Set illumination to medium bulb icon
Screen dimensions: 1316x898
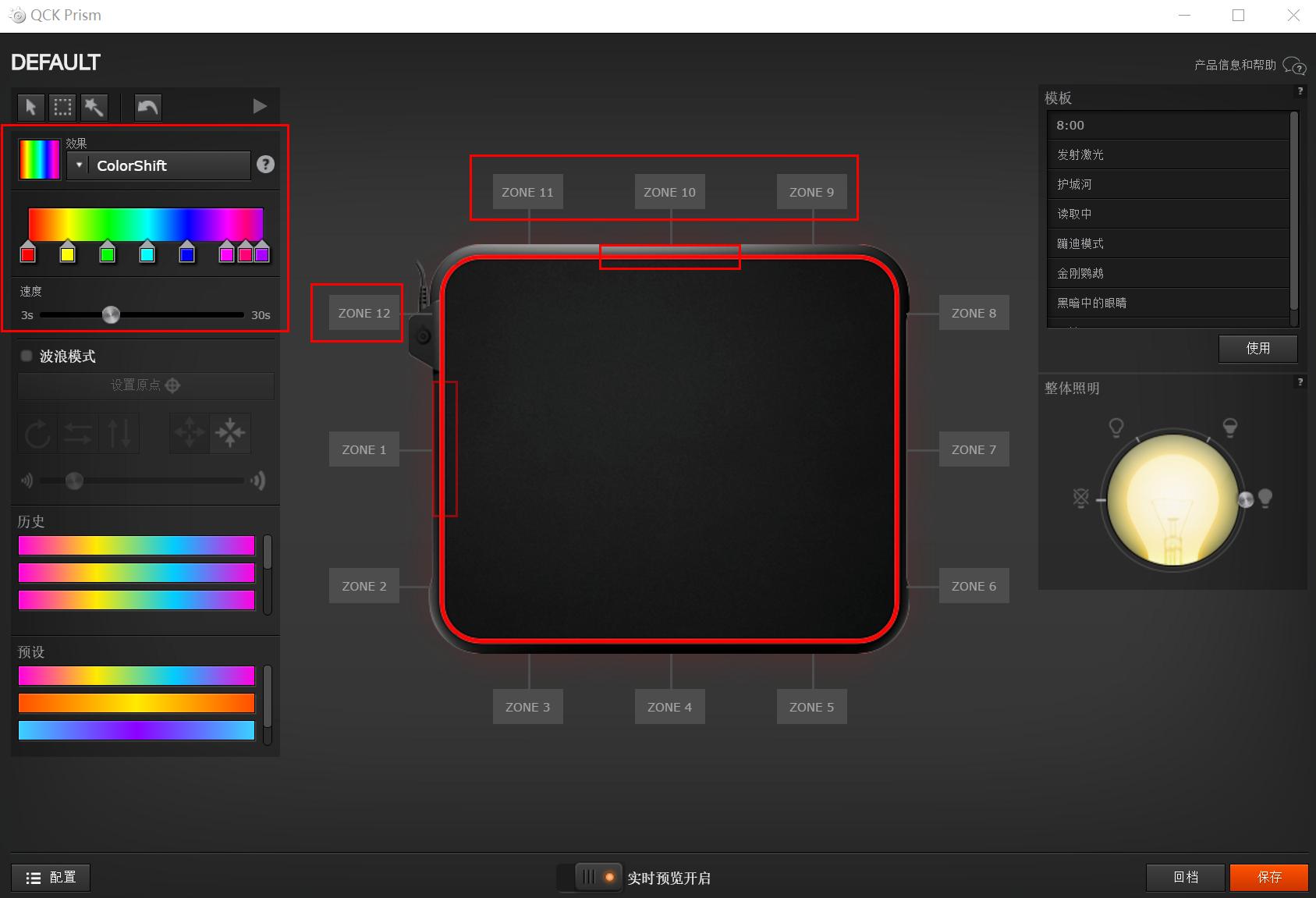point(1230,427)
